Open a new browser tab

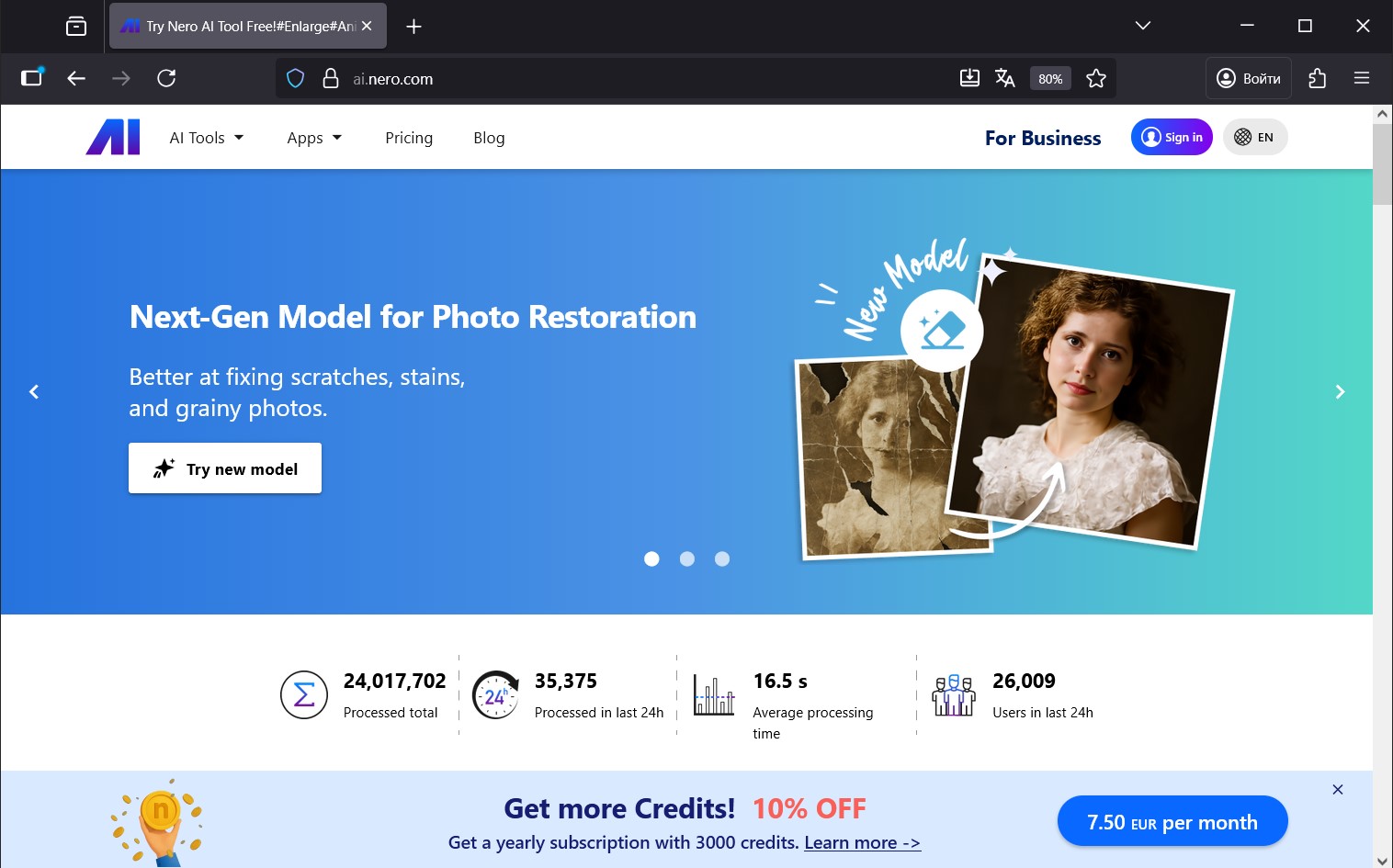[413, 26]
